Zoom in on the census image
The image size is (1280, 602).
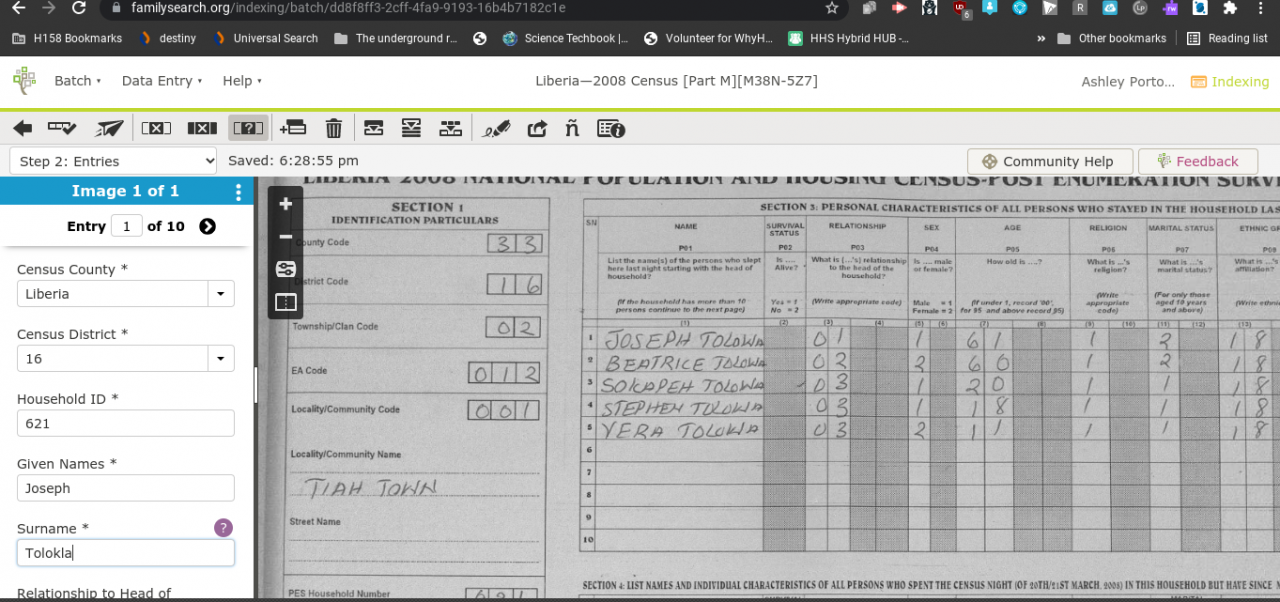tap(286, 204)
